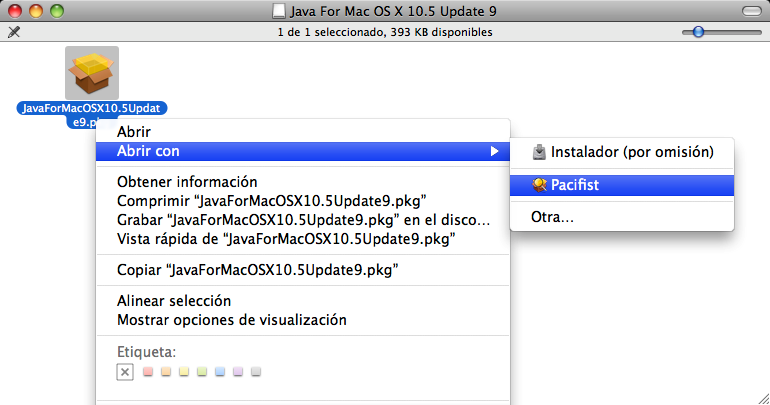Remove the label with the X swatch
Screen dimensions: 770x405
[x=125, y=372]
